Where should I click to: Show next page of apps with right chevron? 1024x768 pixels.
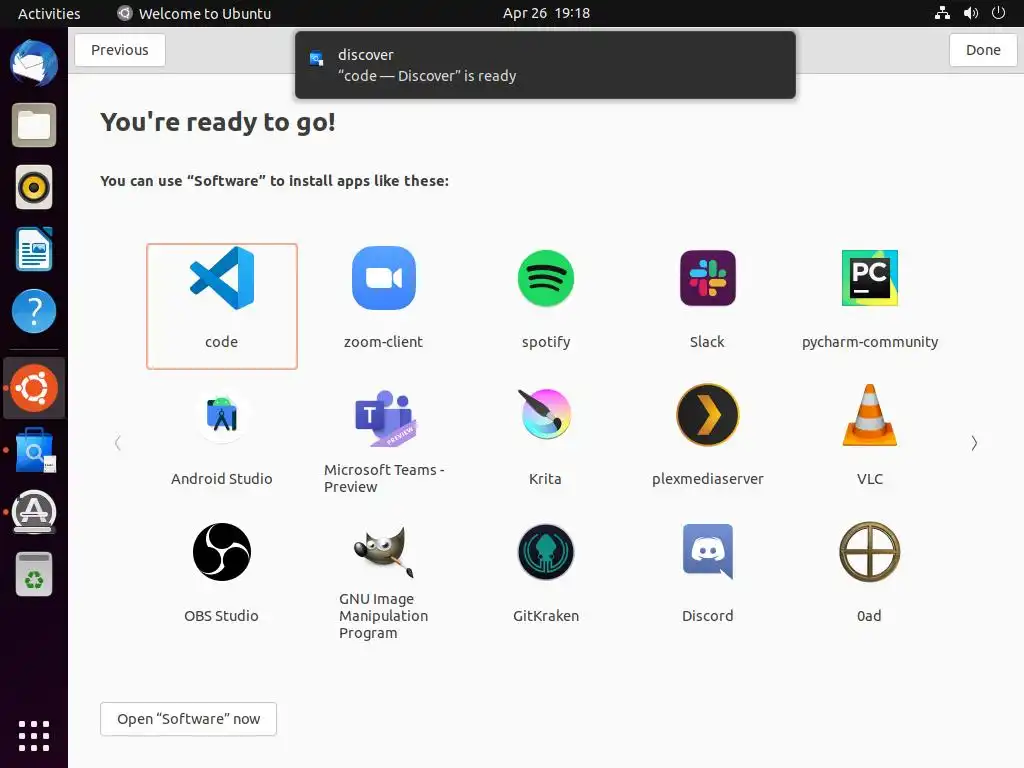point(974,443)
